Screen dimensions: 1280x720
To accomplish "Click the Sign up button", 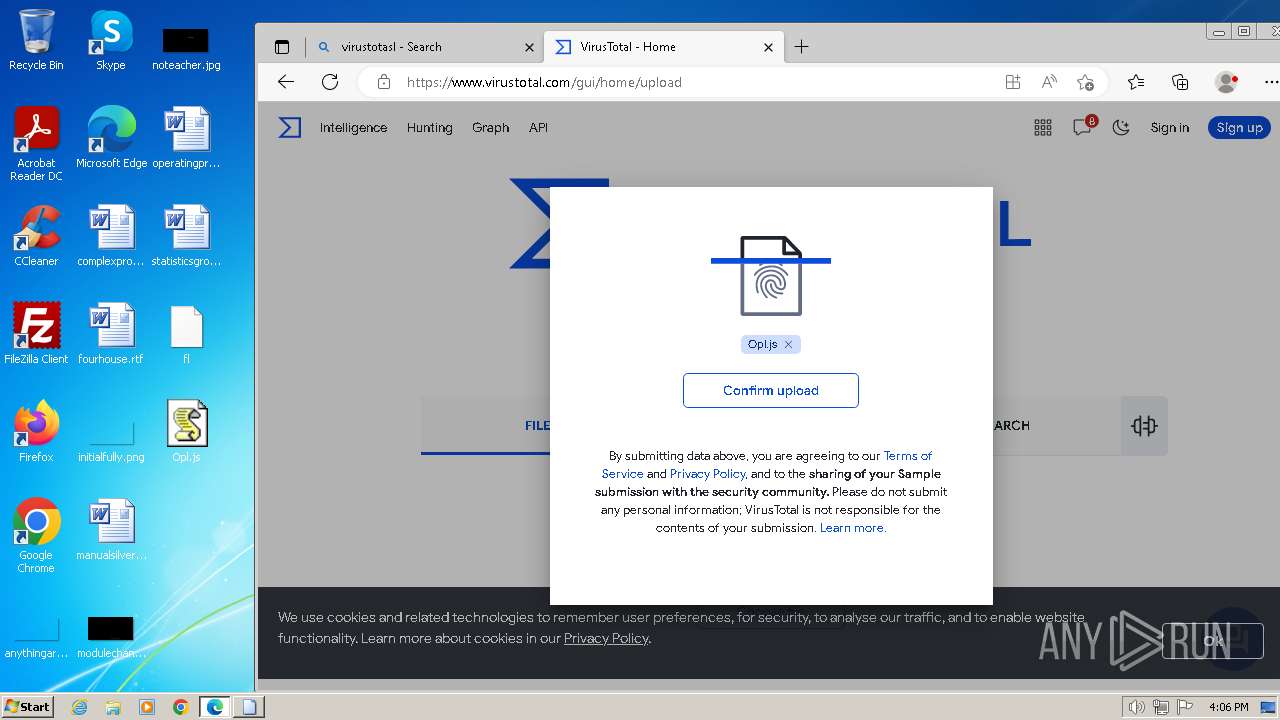I will (x=1240, y=127).
